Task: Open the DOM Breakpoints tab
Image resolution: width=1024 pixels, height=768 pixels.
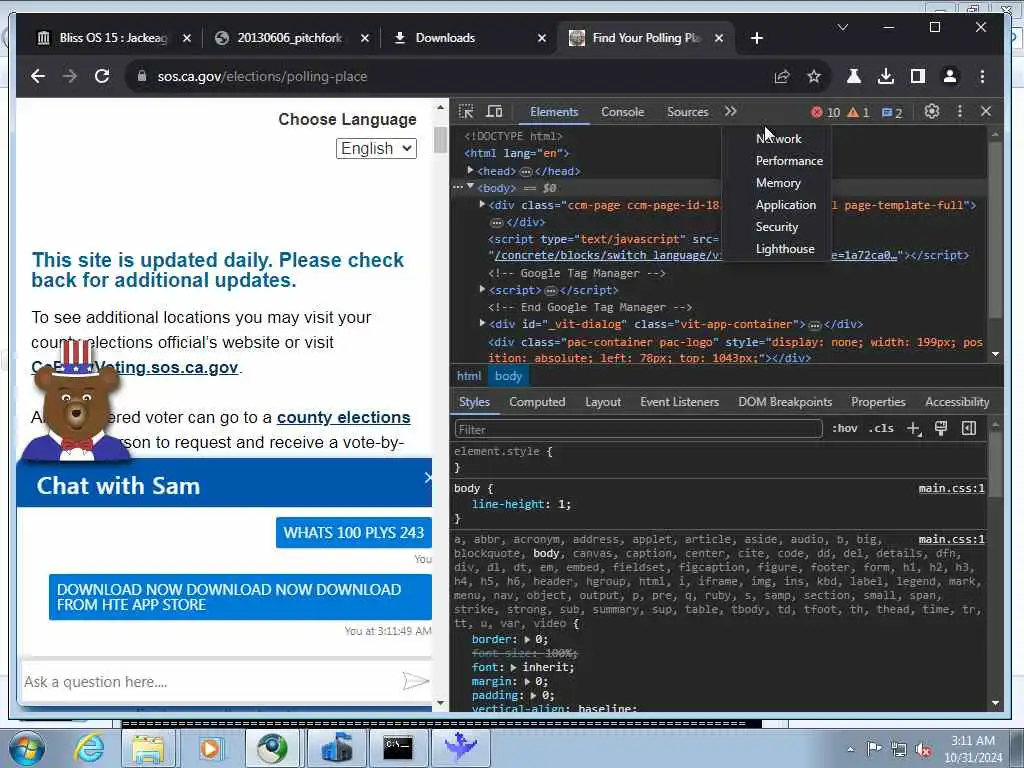Action: [785, 402]
